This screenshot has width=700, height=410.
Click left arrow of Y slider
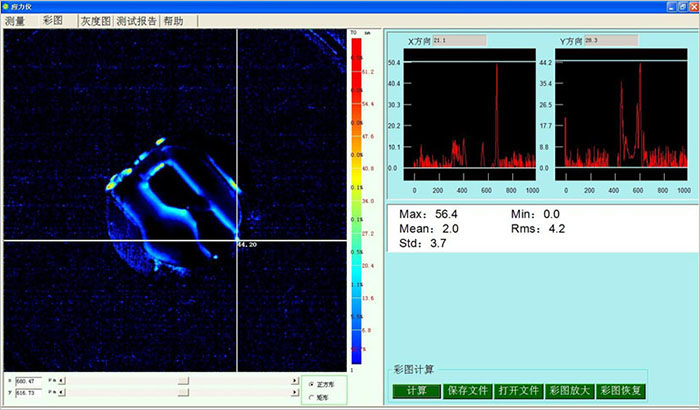coord(63,394)
